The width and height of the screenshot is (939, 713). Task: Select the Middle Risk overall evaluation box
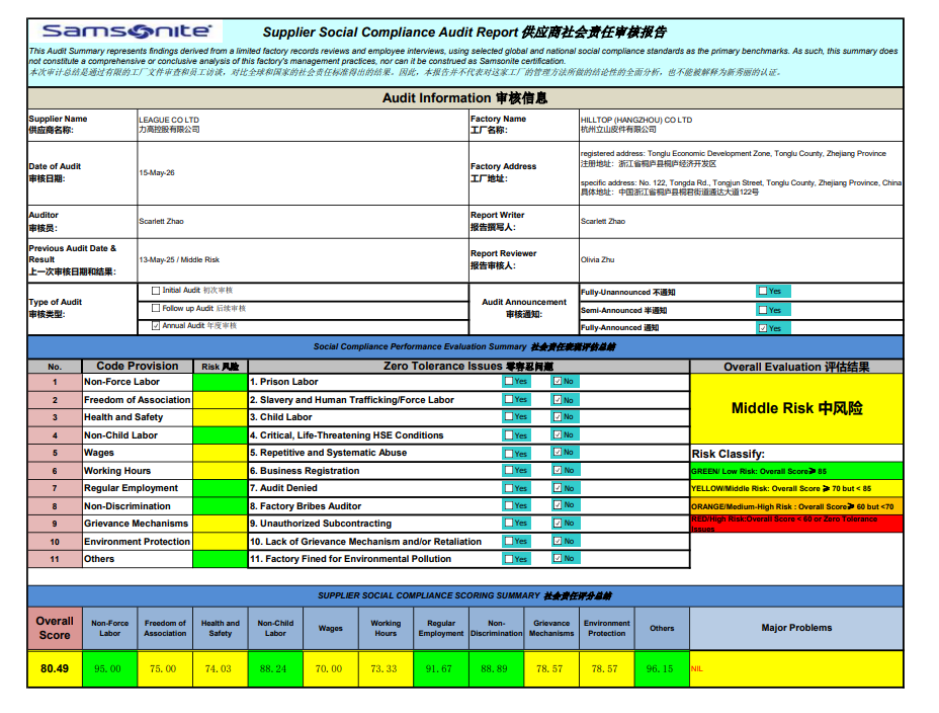tap(796, 409)
